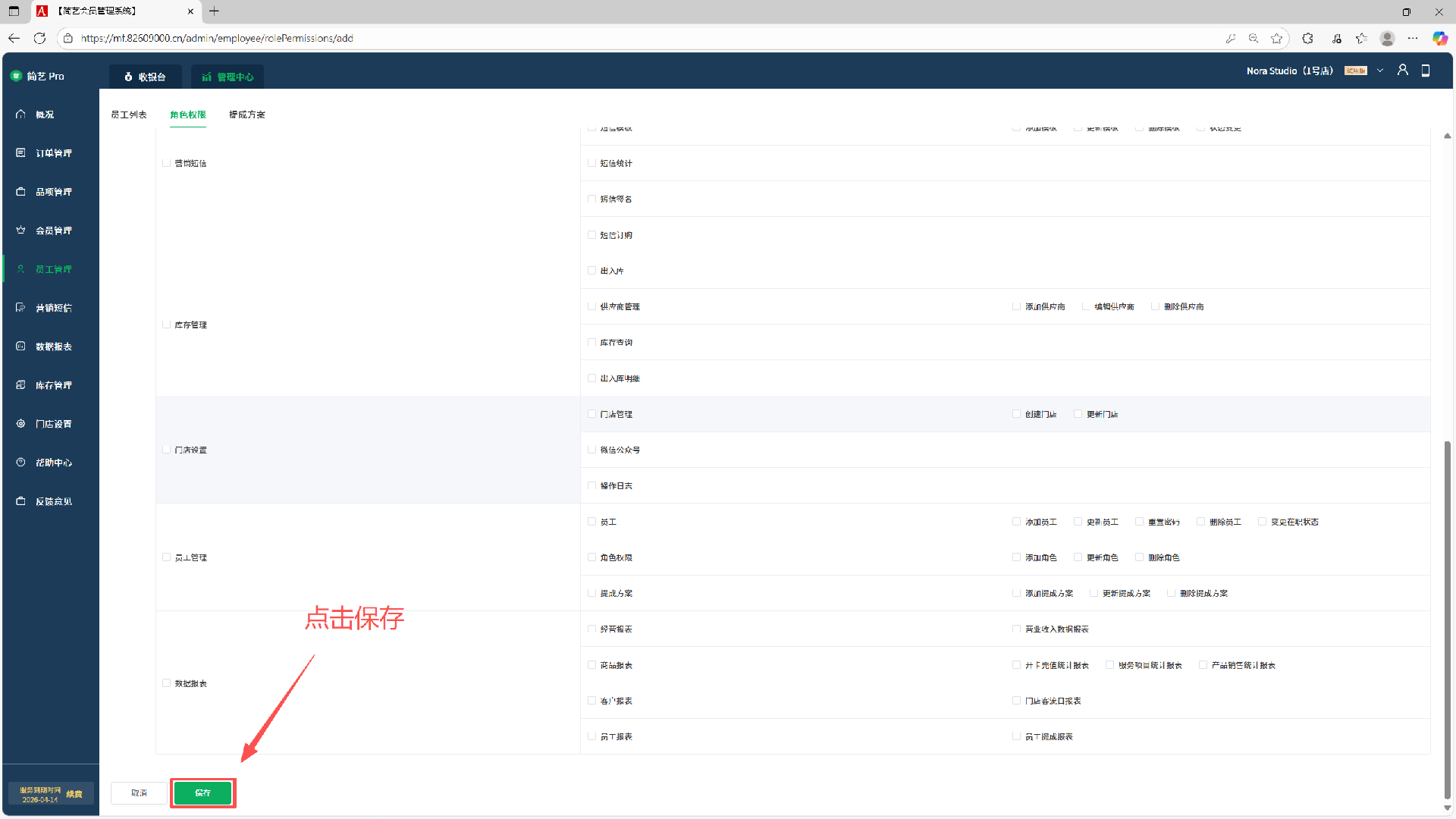Click the mobile phone icon in header
The width and height of the screenshot is (1456, 819).
pos(1426,71)
